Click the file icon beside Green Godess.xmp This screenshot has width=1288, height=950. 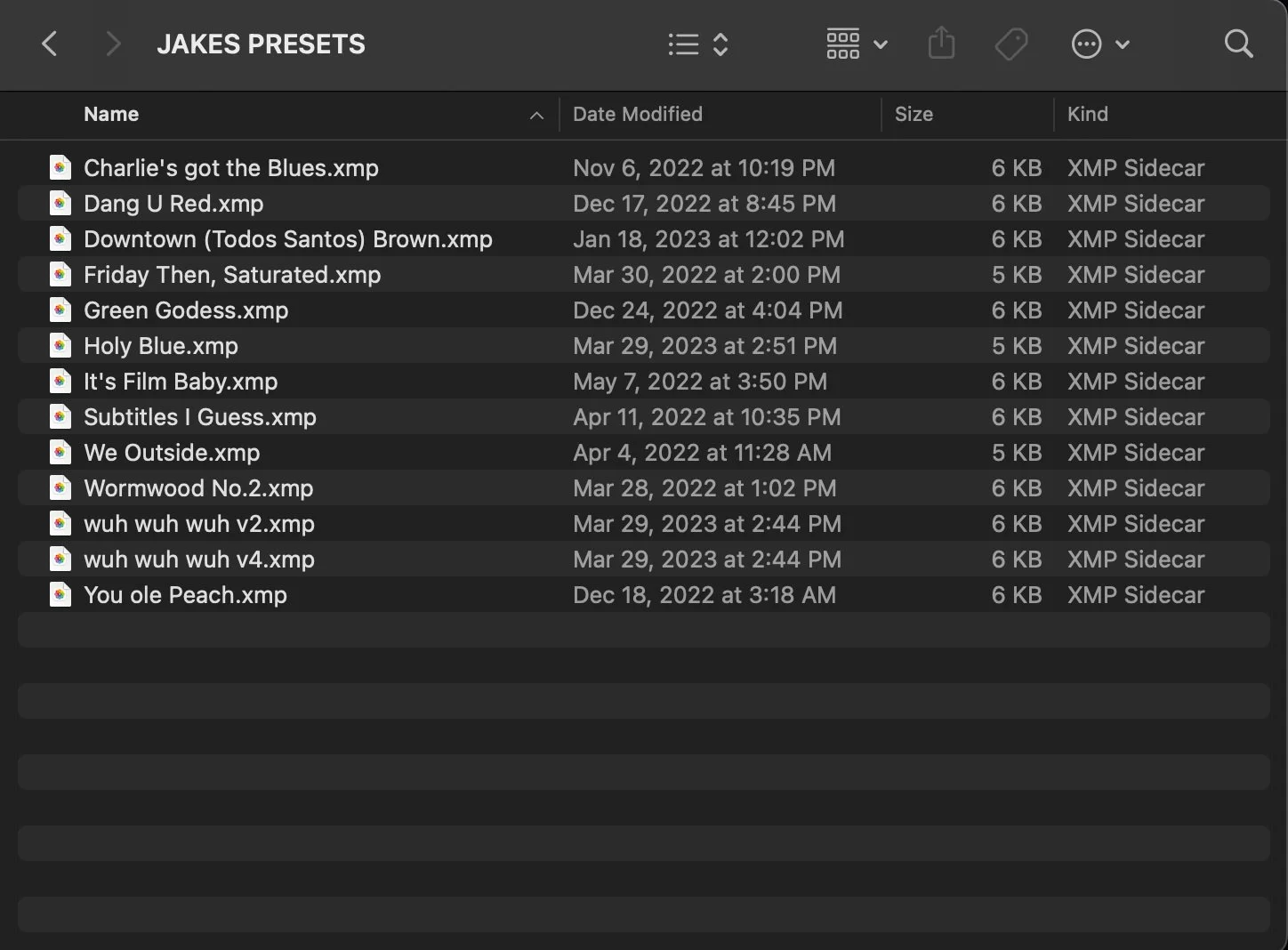coord(60,310)
